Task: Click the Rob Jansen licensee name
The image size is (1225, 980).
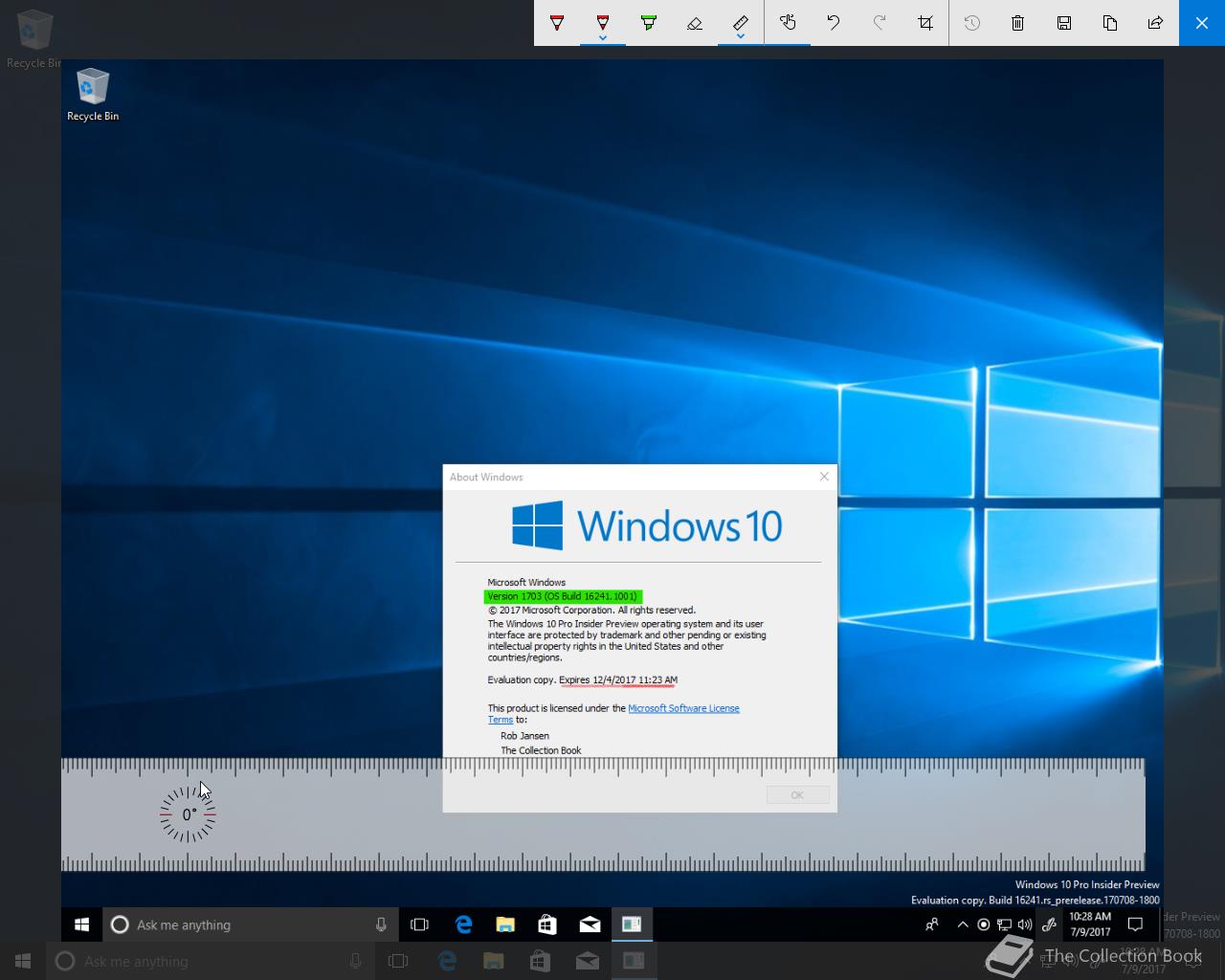Action: click(524, 736)
